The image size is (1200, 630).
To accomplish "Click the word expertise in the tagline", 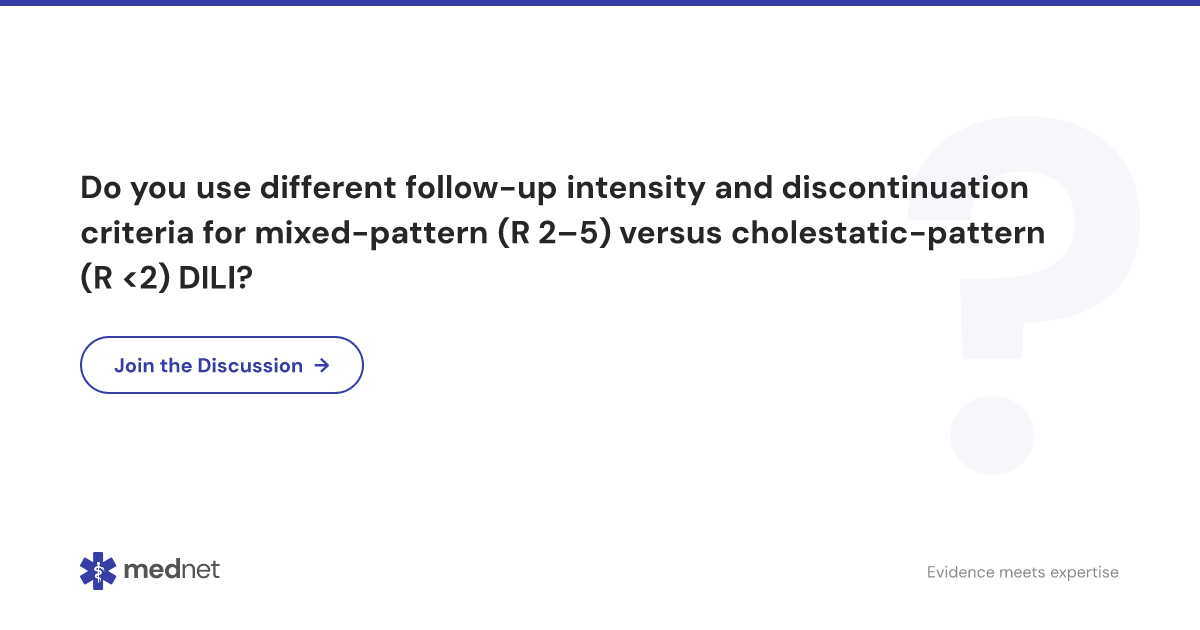I will click(1083, 572).
